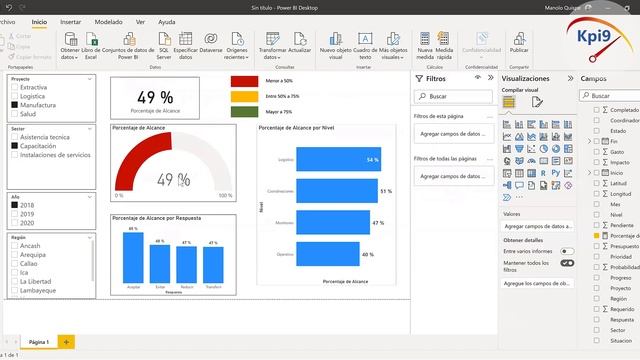Select the Compilar visual fields icon

(x=509, y=102)
